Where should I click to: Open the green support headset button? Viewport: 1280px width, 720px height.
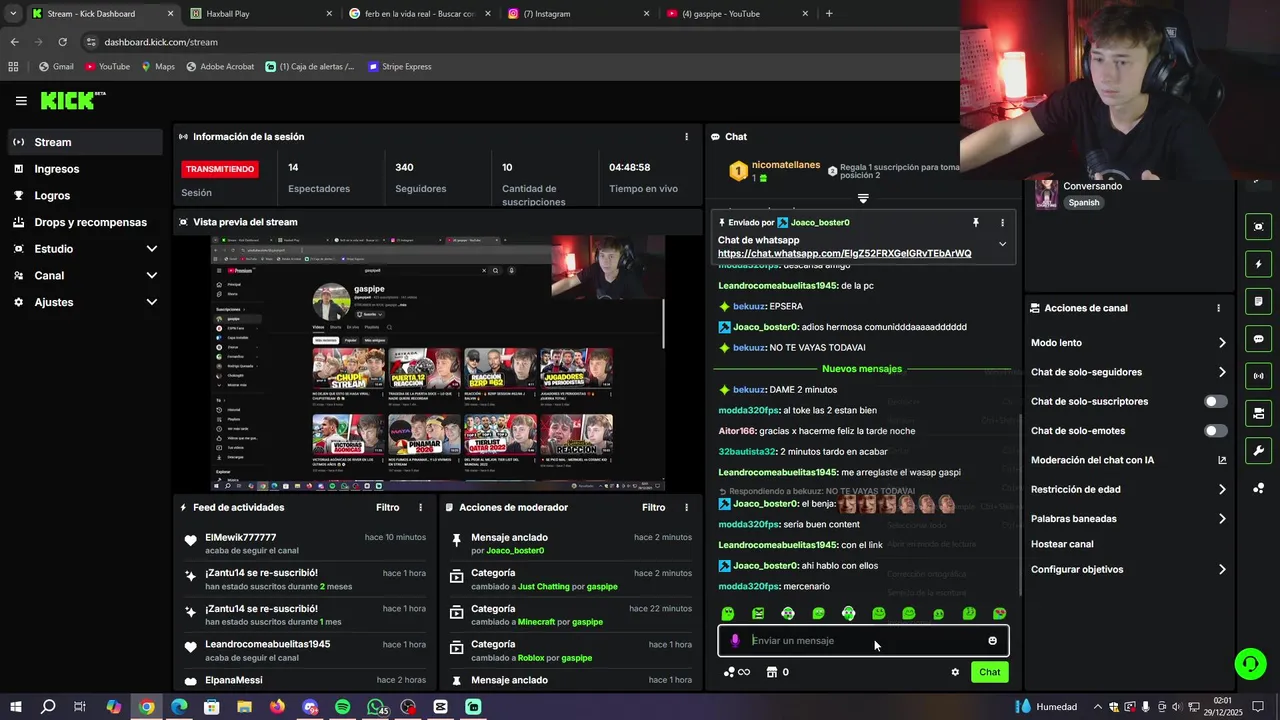coord(1250,663)
